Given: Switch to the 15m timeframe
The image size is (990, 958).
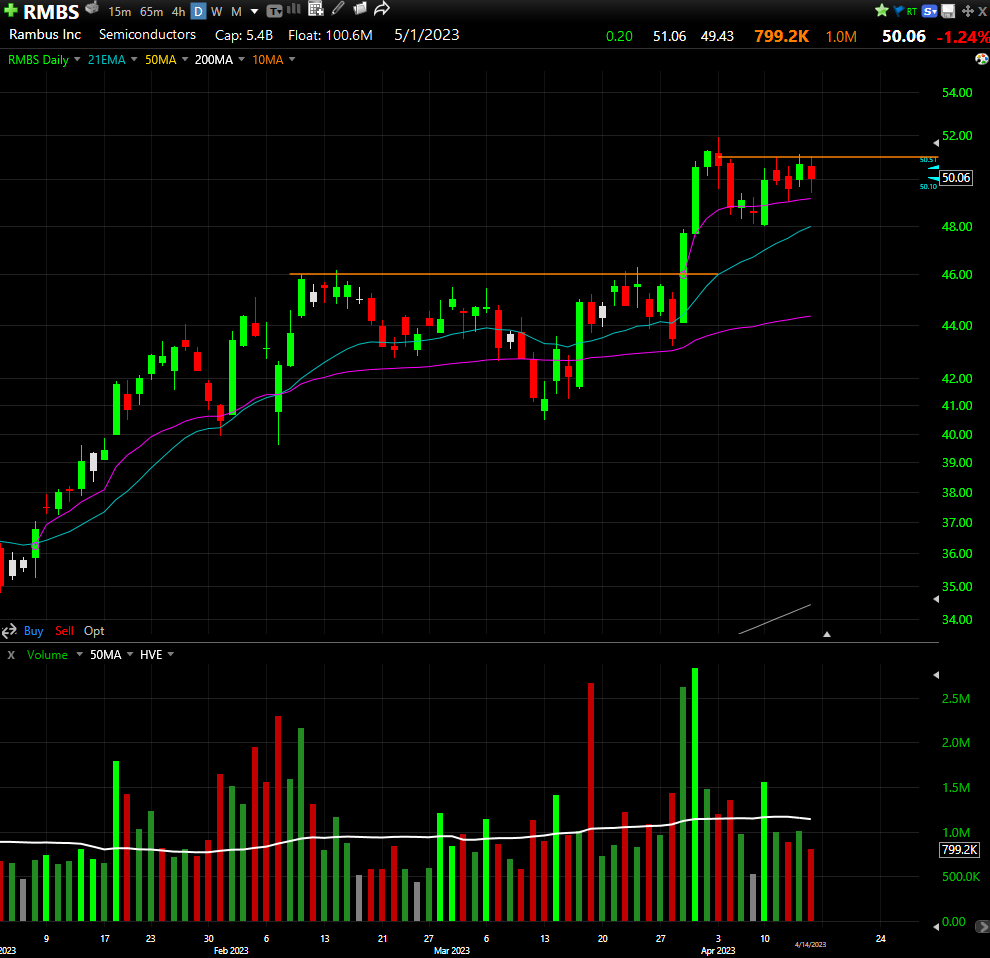Looking at the screenshot, I should click(x=119, y=11).
